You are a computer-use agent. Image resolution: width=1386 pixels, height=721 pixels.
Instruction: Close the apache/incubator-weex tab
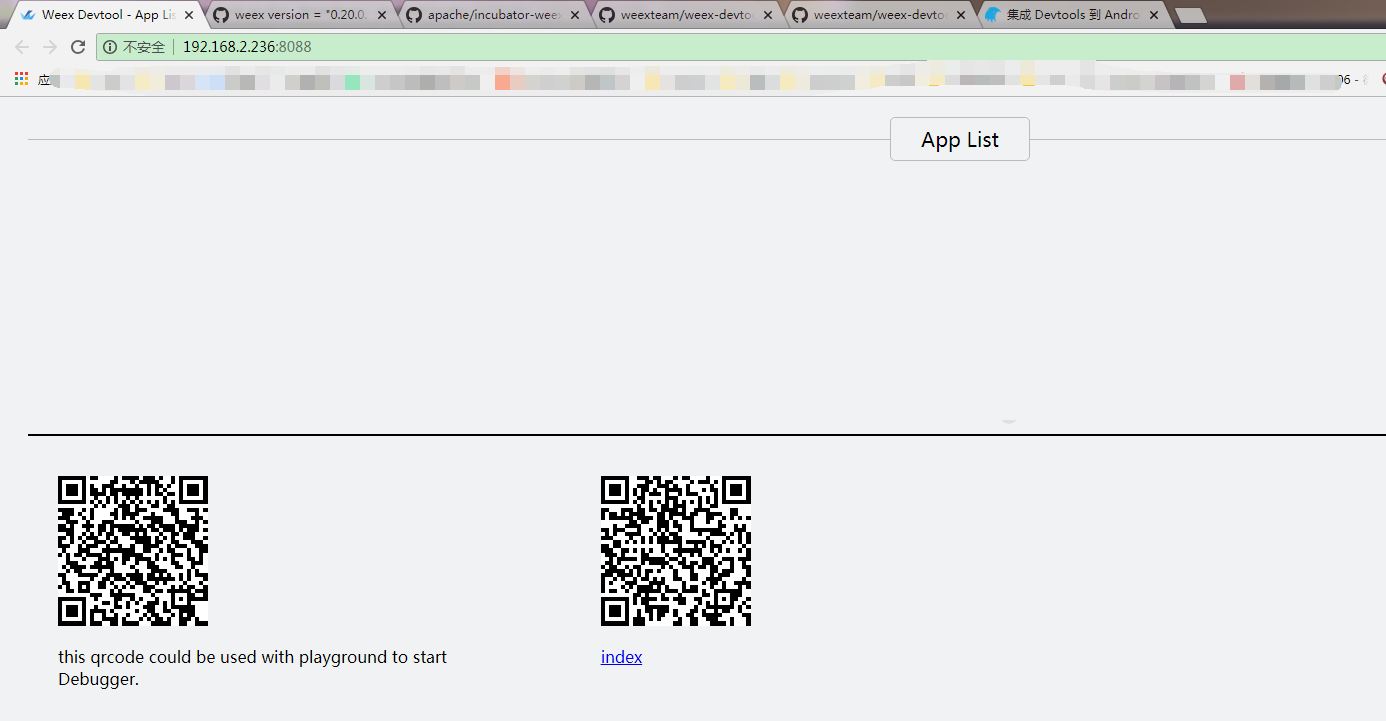coord(576,15)
